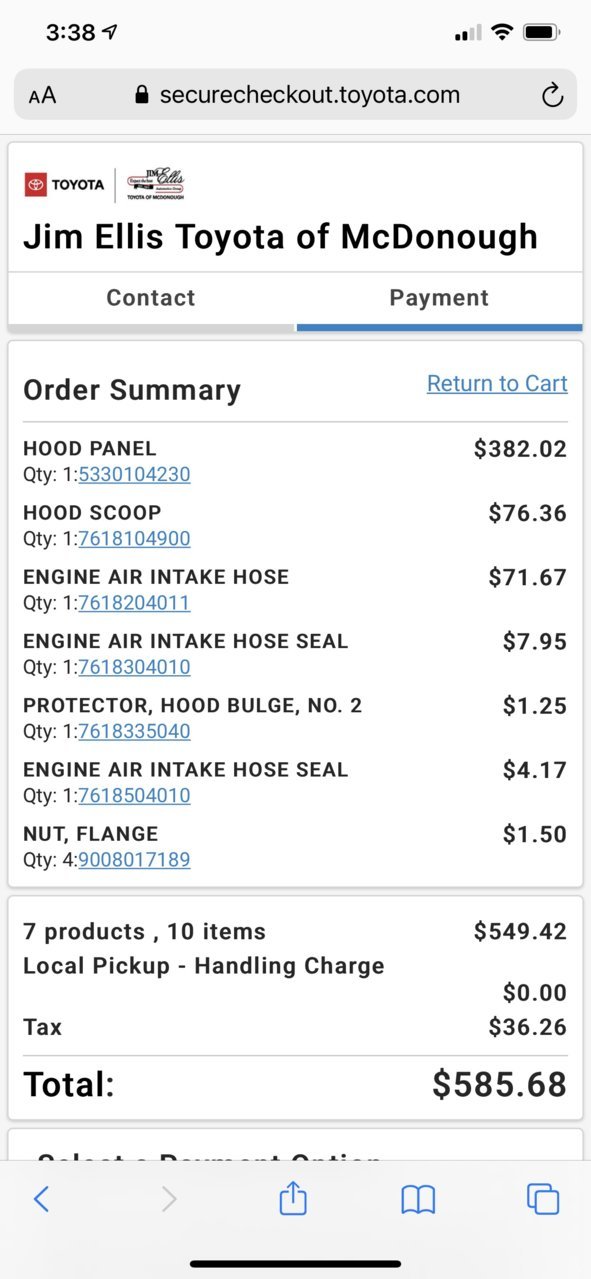Tap the Safari forward arrow

169,1199
